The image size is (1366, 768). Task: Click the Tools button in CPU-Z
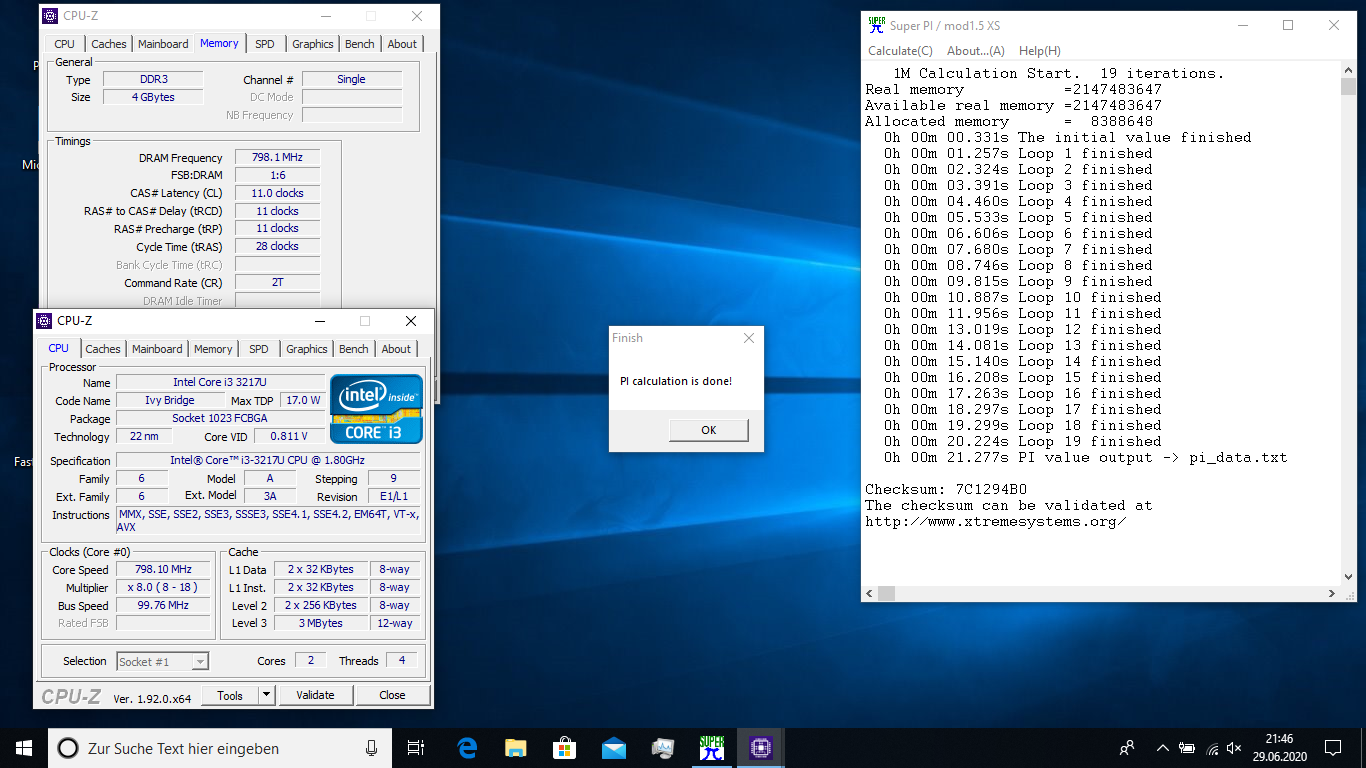(230, 695)
